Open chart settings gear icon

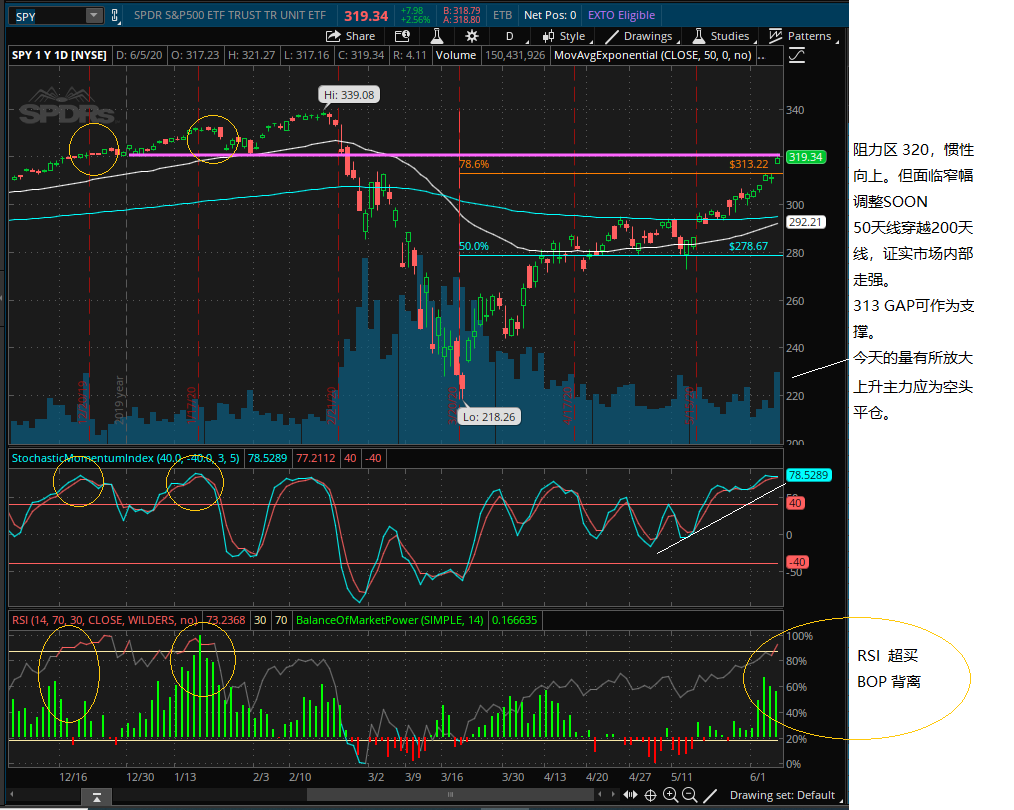click(472, 36)
